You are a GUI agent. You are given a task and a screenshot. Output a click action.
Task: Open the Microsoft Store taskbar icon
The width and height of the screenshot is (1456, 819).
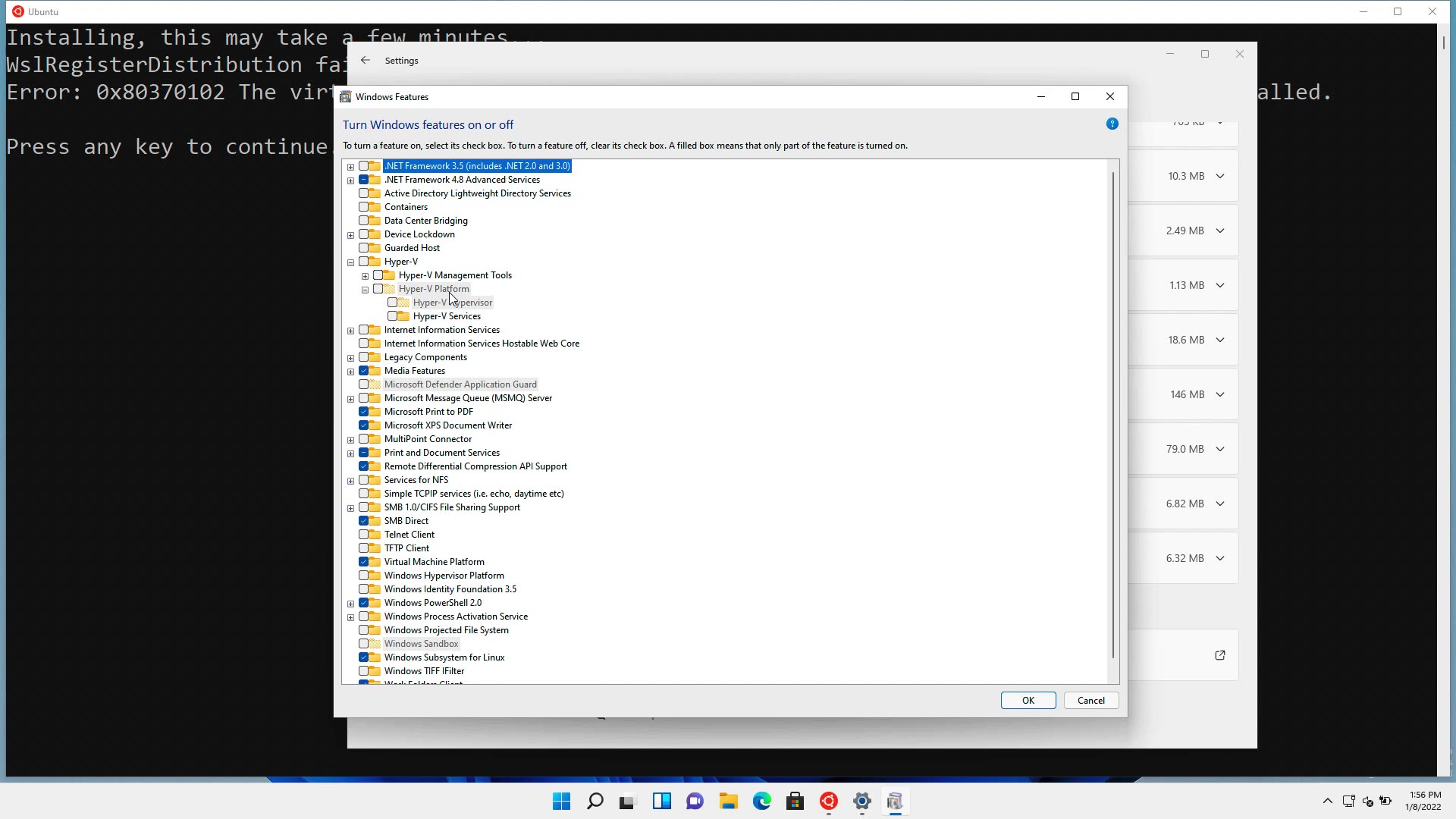795,802
